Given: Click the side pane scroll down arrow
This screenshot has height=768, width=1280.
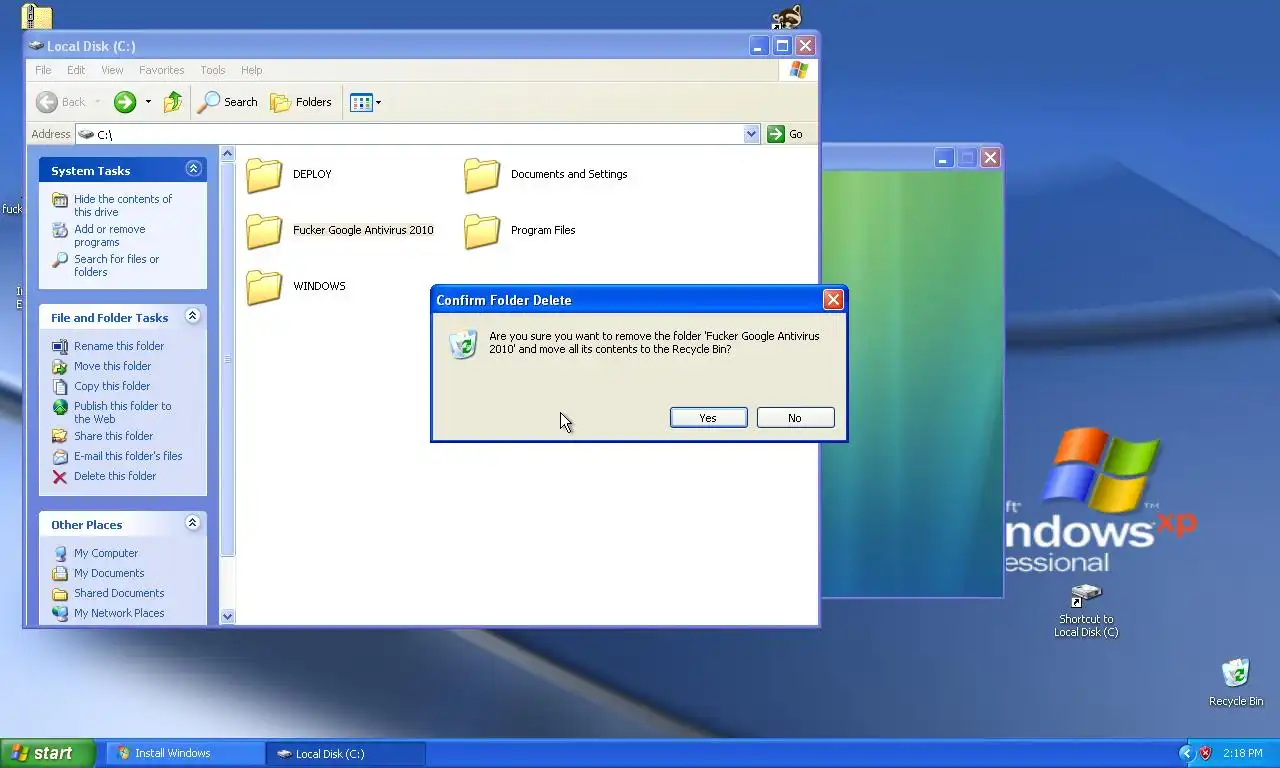Looking at the screenshot, I should (227, 617).
